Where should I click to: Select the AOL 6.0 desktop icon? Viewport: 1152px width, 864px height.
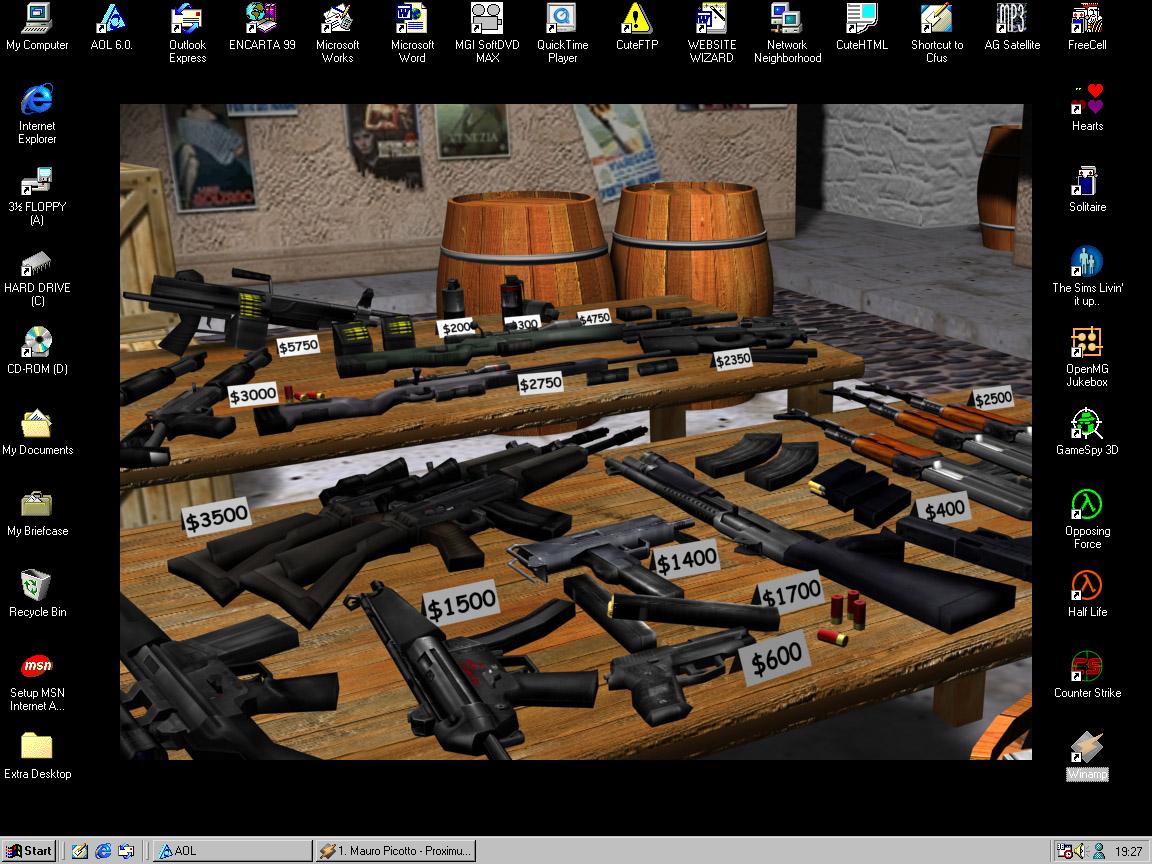(111, 19)
